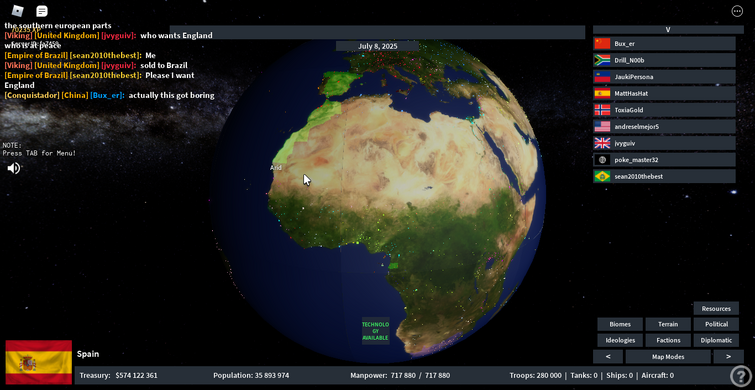Click the Technology Available notification
The image size is (755, 390).
tap(376, 331)
